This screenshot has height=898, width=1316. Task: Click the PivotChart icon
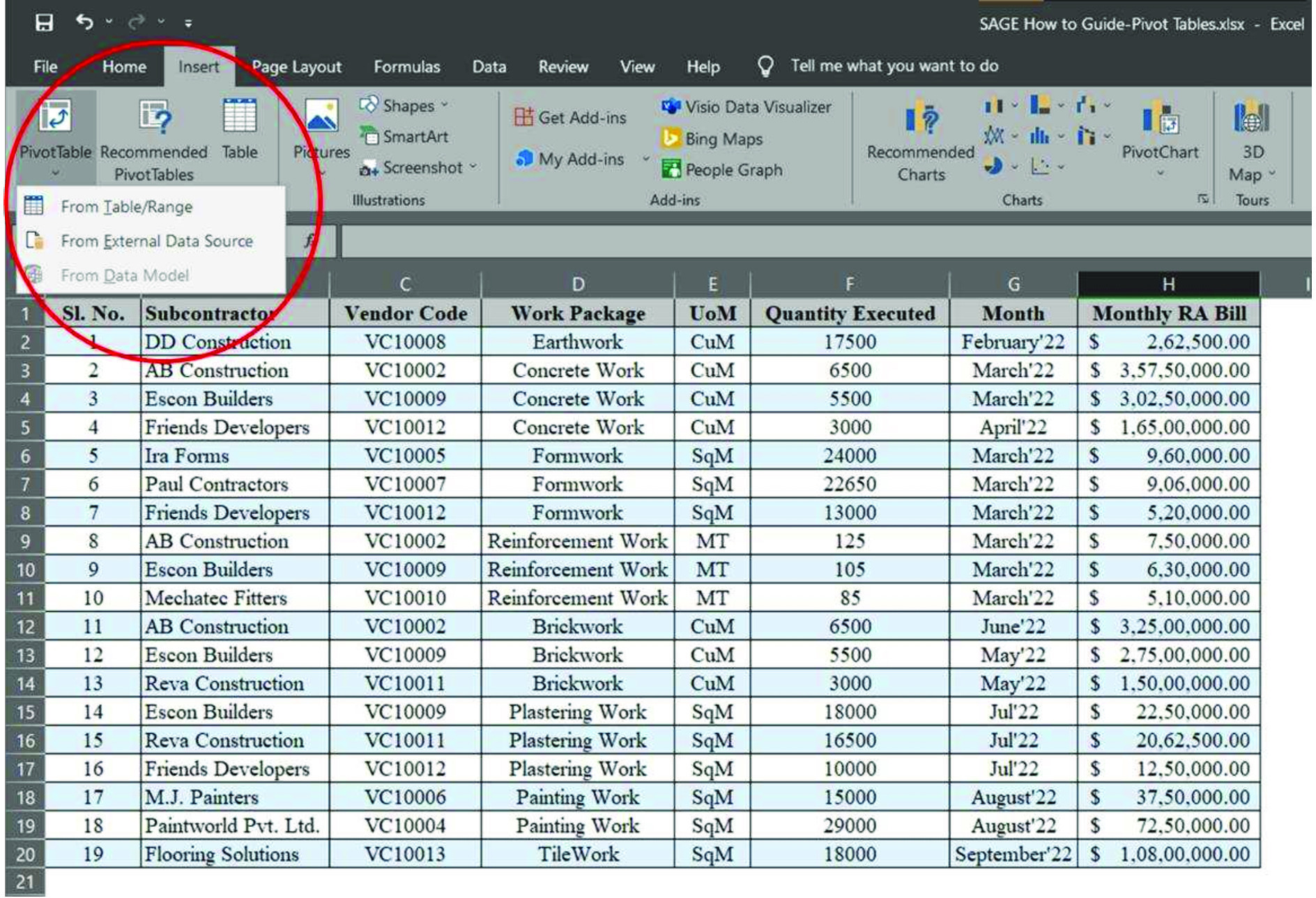[1160, 116]
